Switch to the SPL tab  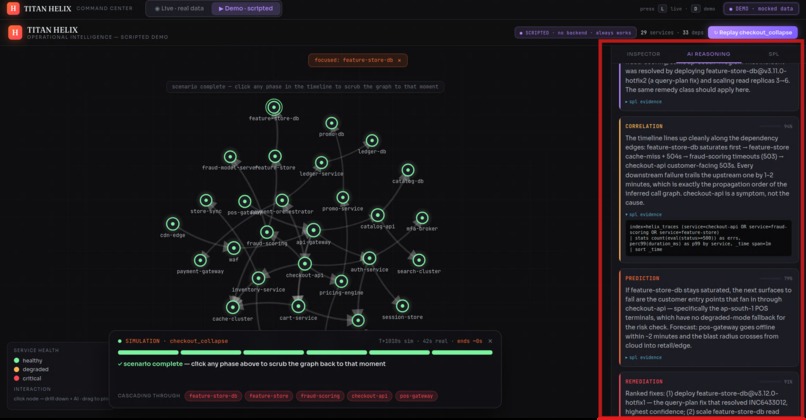774,54
